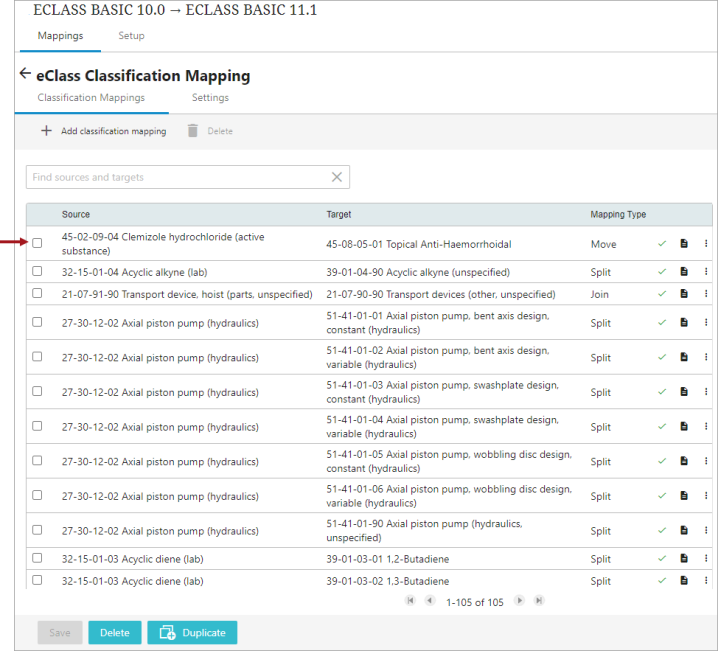Viewport: 718px width, 651px height.
Task: Open the Settings tab
Action: 210,98
